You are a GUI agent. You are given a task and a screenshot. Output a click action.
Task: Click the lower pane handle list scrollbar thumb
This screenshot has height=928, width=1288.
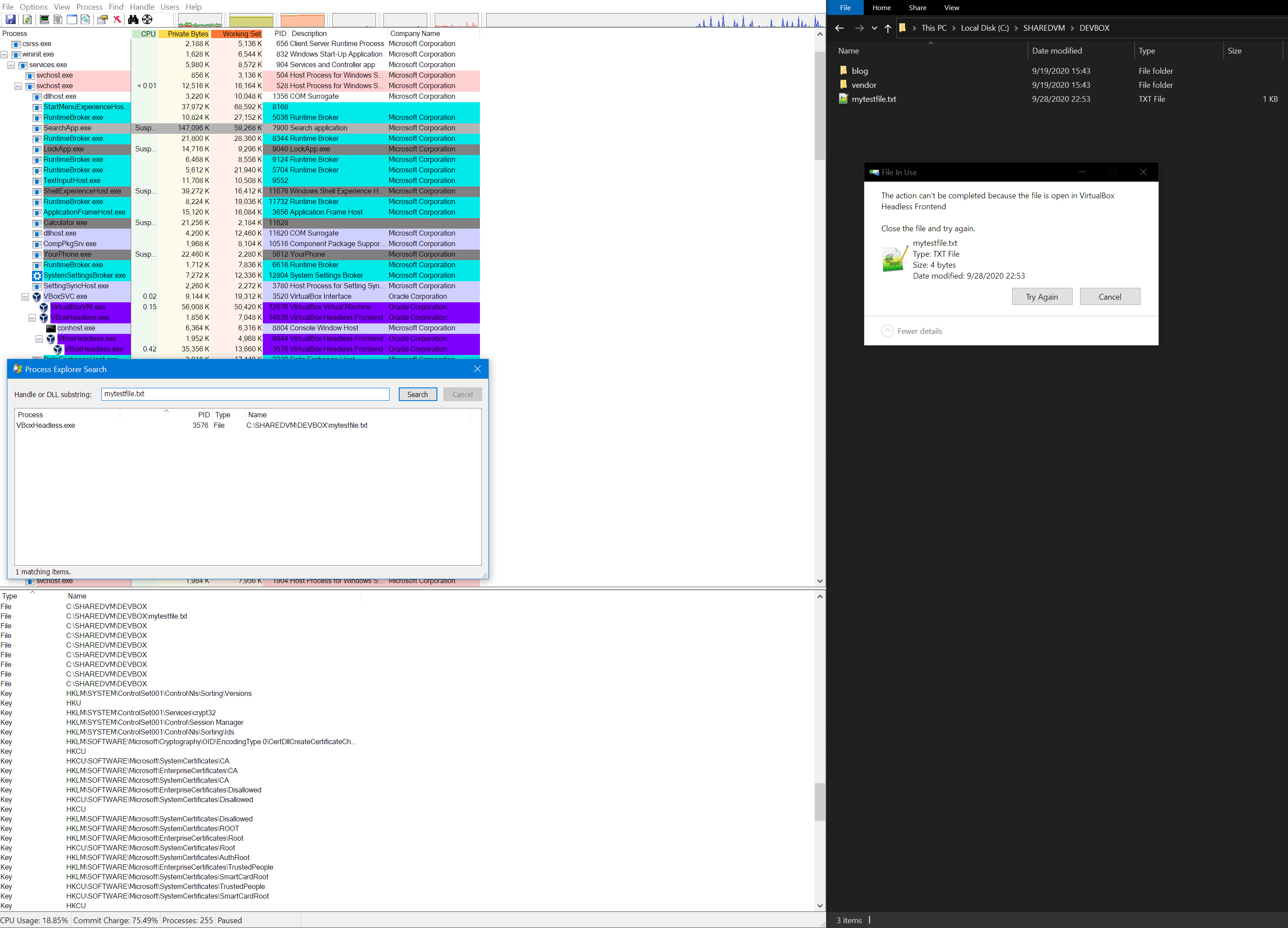click(x=819, y=802)
